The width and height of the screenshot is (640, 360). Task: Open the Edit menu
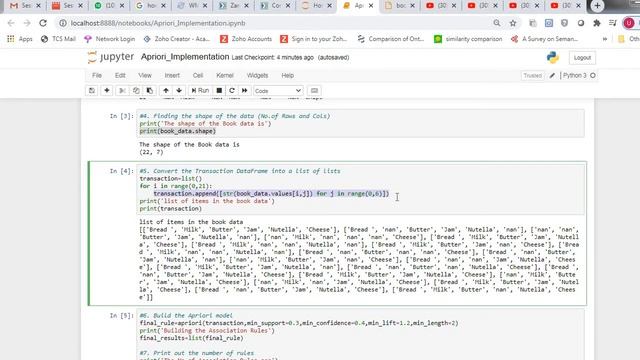click(x=120, y=76)
